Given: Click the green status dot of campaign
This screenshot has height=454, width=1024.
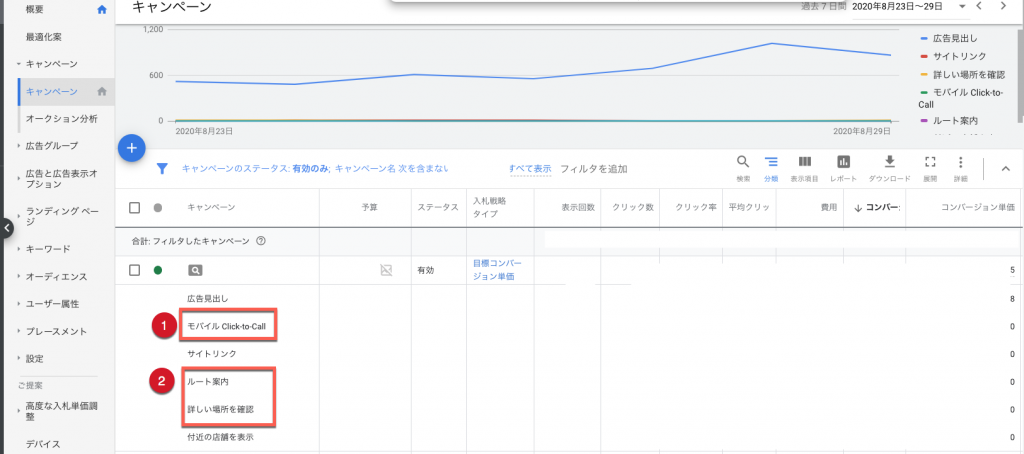Looking at the screenshot, I should tap(157, 270).
